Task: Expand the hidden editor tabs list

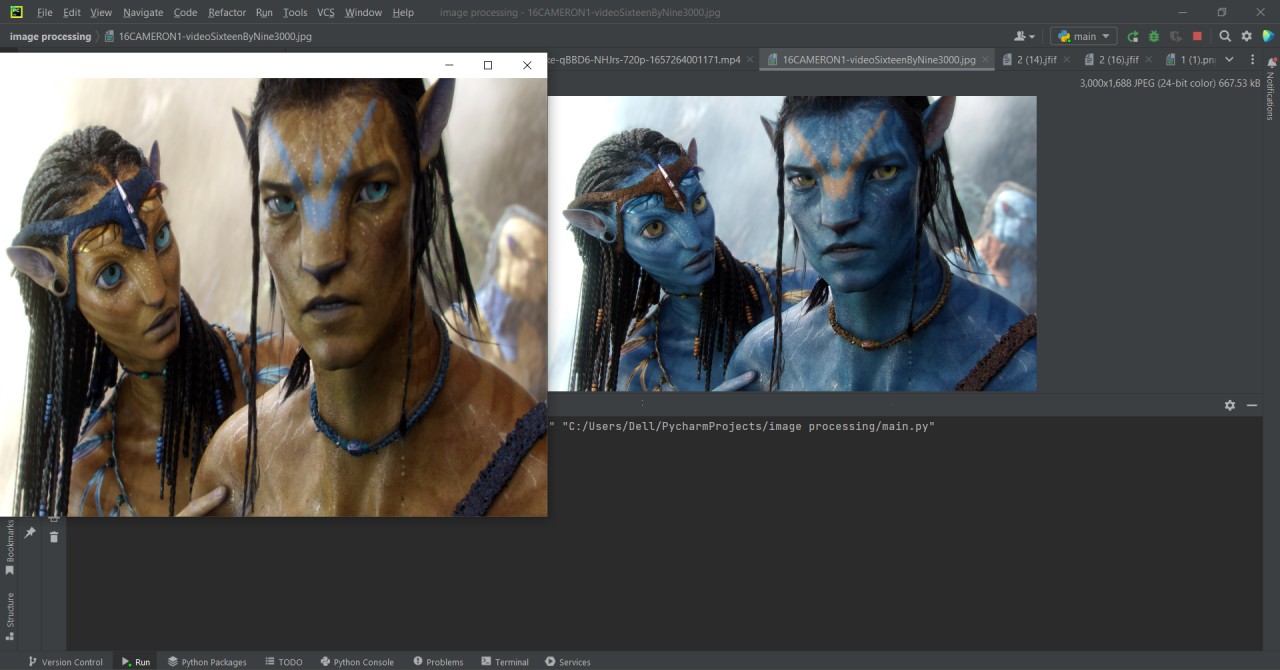Action: [1229, 60]
